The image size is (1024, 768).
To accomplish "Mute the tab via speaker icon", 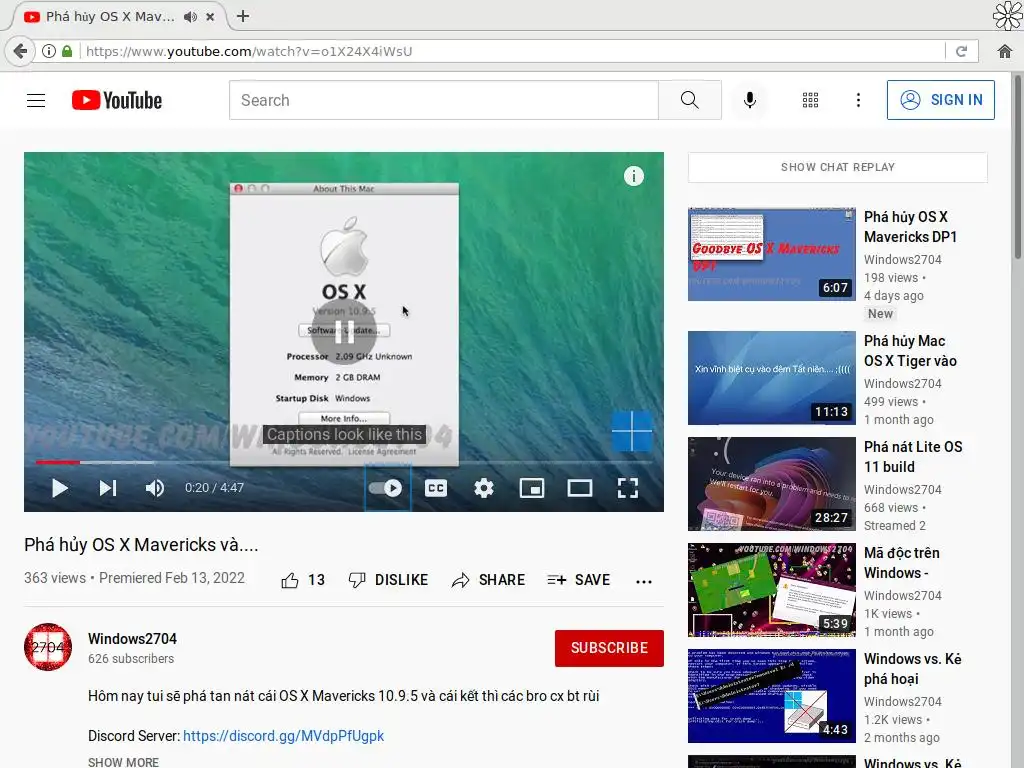I will (190, 17).
